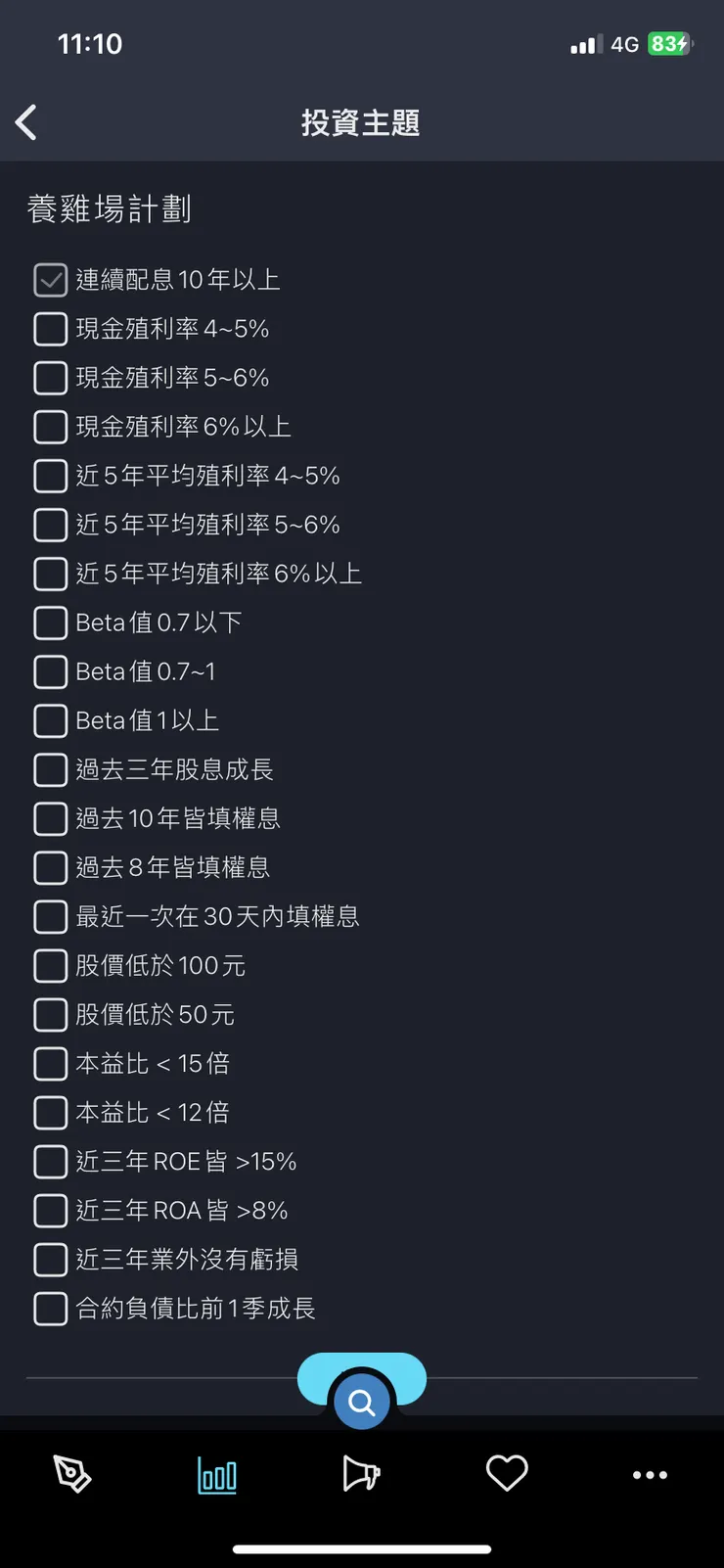
Task: Tap the back arrow to leave 投資主題
Action: pyautogui.click(x=26, y=122)
